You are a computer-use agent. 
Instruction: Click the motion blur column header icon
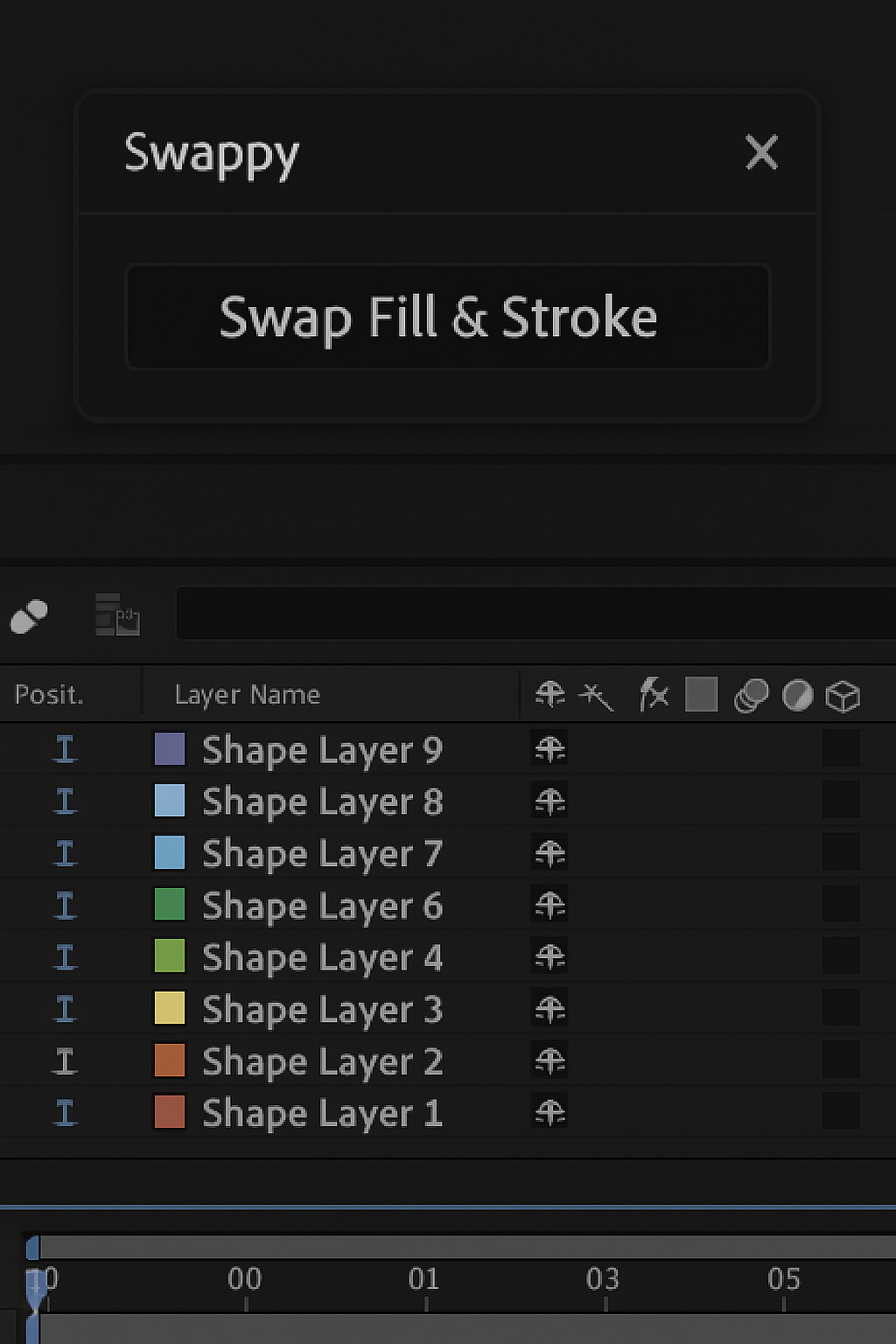click(x=751, y=696)
